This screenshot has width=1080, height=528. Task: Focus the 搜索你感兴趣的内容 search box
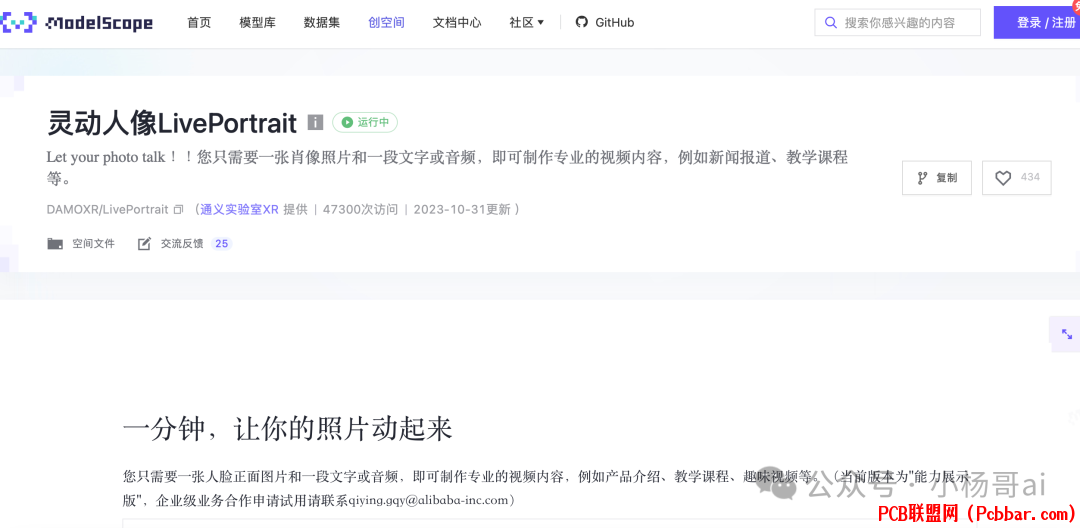(x=897, y=23)
